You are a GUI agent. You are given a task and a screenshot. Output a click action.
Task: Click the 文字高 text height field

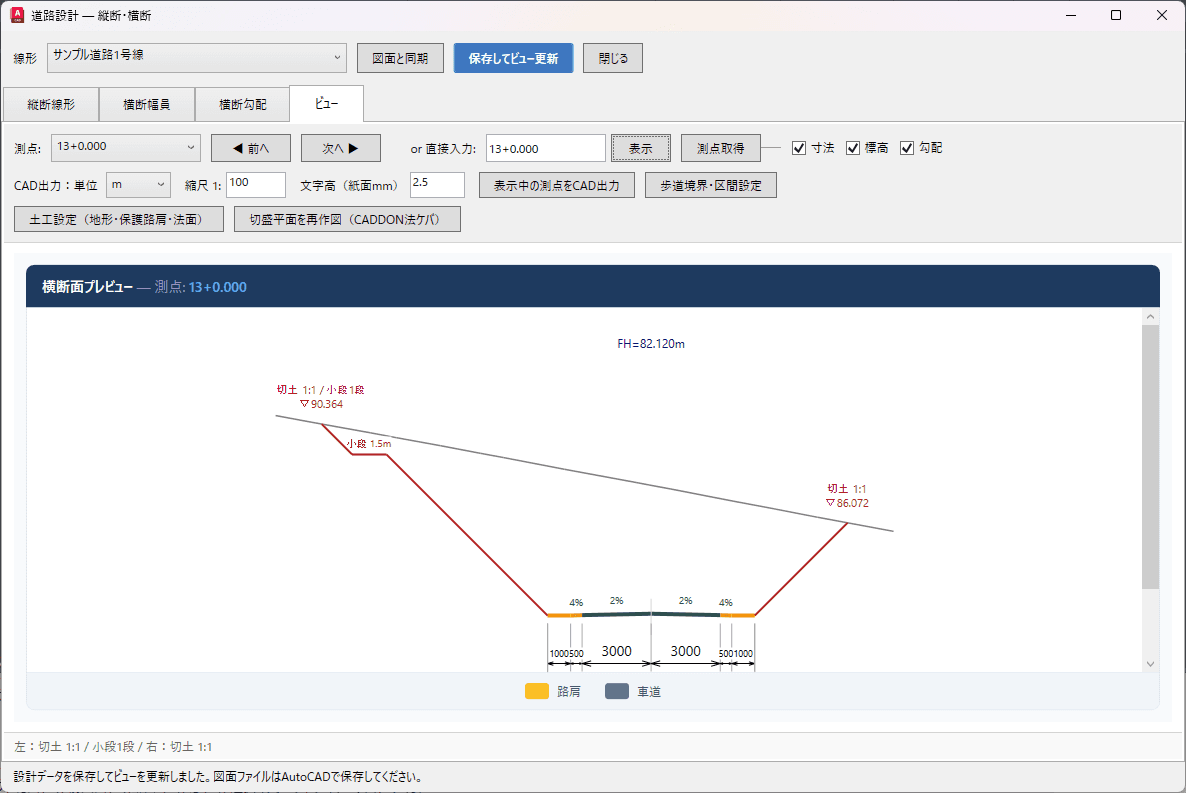click(x=437, y=185)
